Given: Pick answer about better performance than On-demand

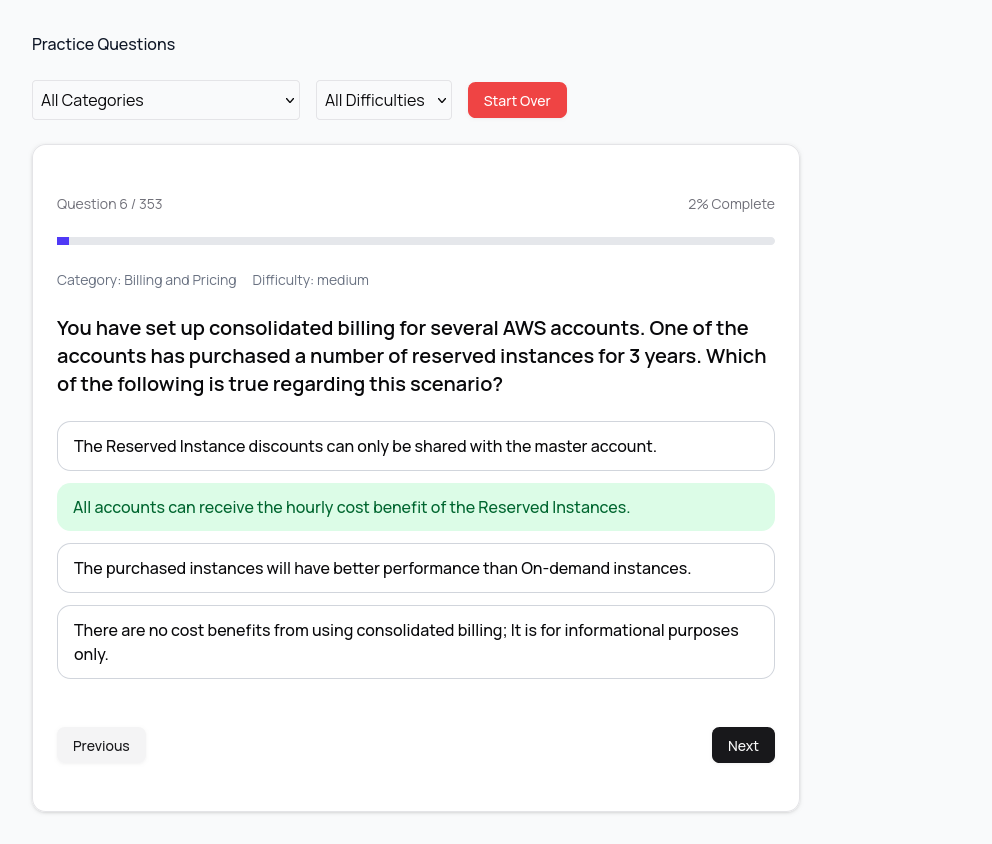Looking at the screenshot, I should (x=416, y=568).
